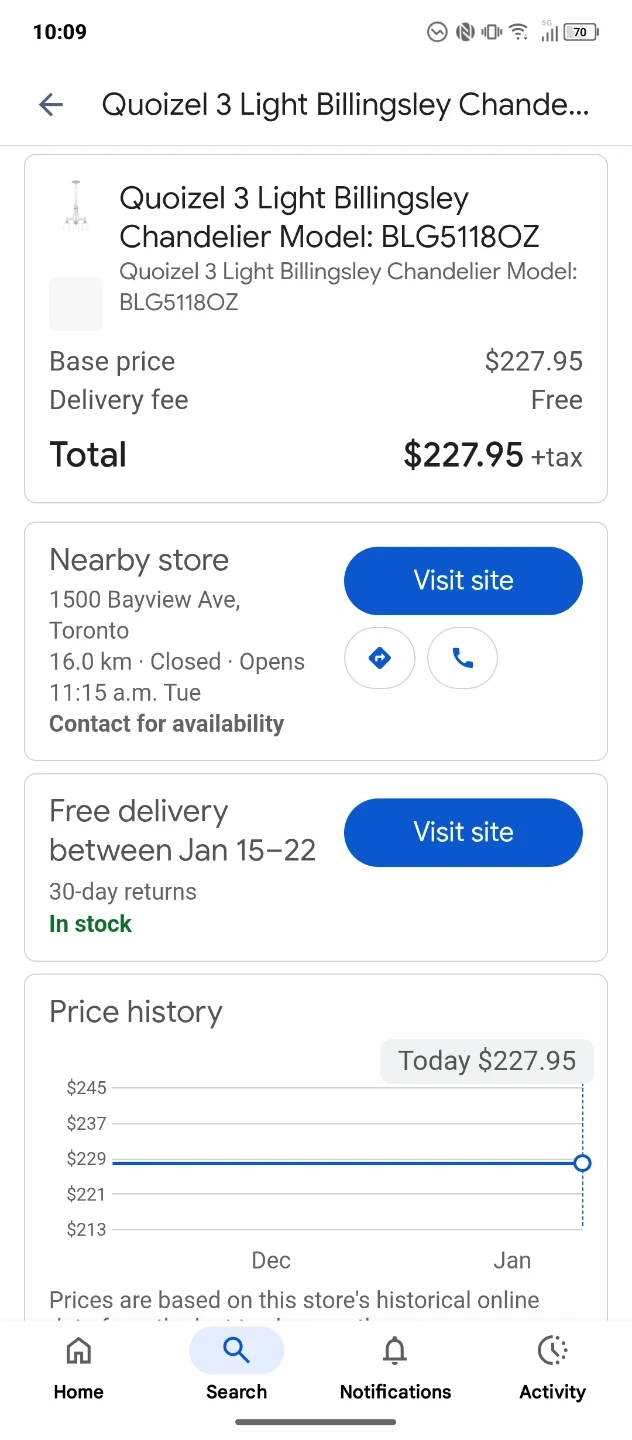This screenshot has height=1440, width=632.
Task: Tap the merchant logo placeholder
Action: 76,304
